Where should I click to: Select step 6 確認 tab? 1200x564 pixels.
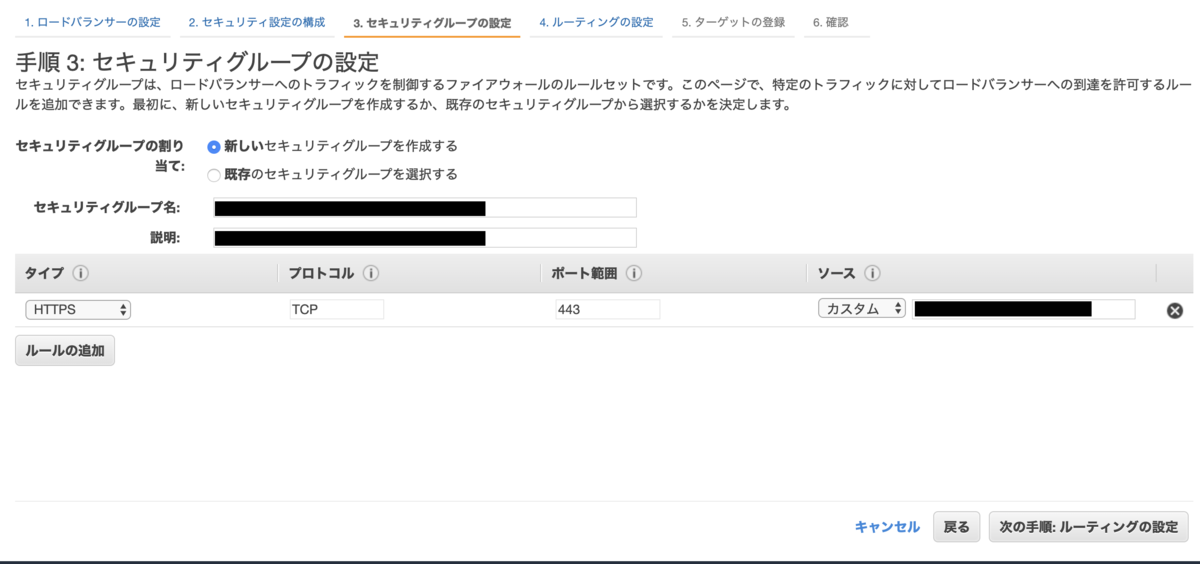pyautogui.click(x=831, y=22)
